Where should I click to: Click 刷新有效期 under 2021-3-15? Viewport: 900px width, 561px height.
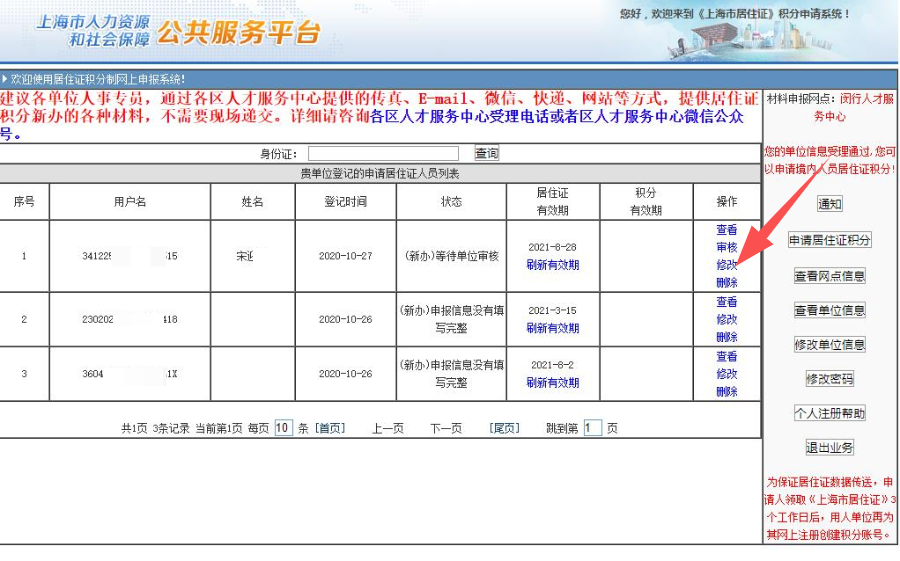click(553, 328)
